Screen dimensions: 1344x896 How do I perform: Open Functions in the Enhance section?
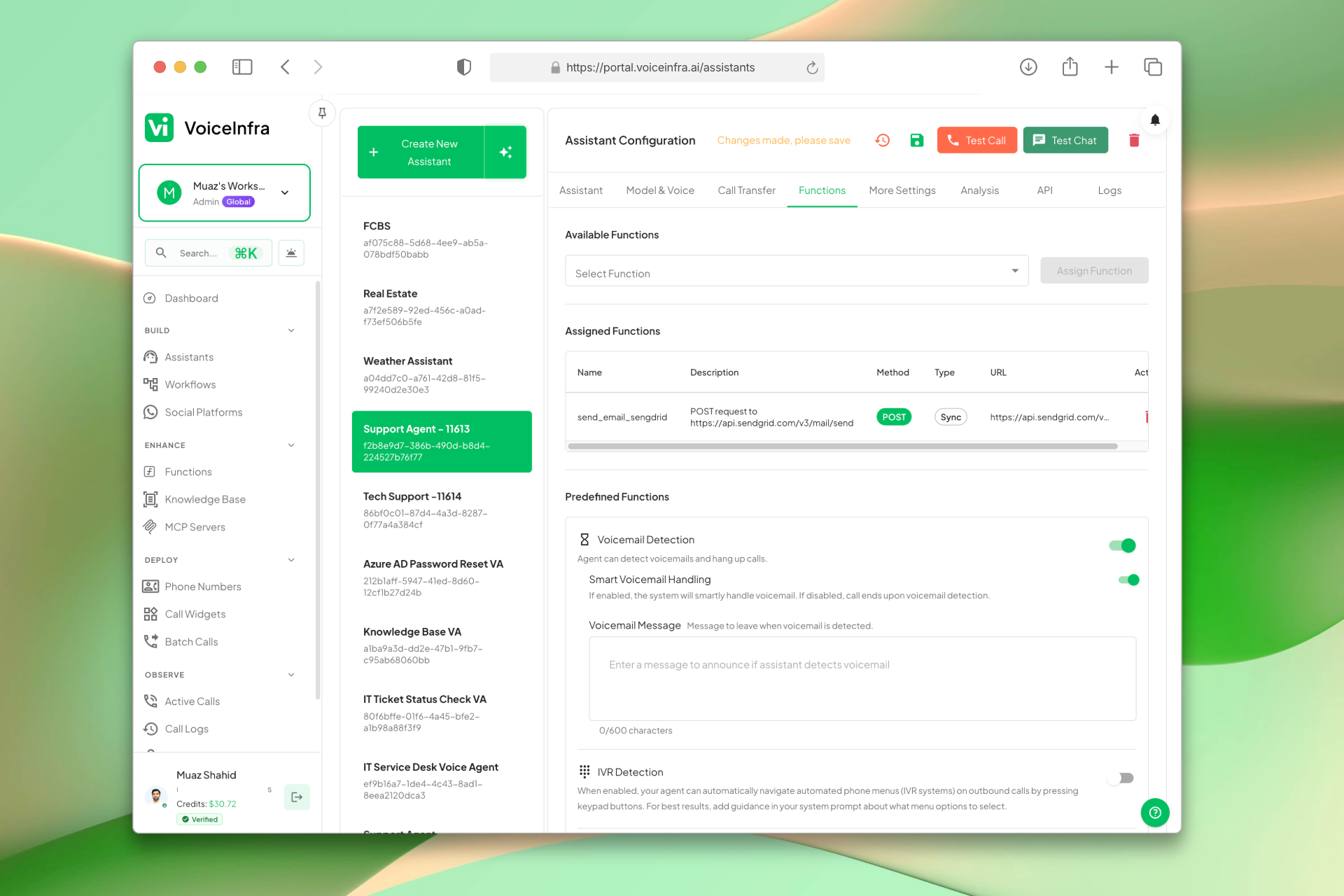(188, 472)
